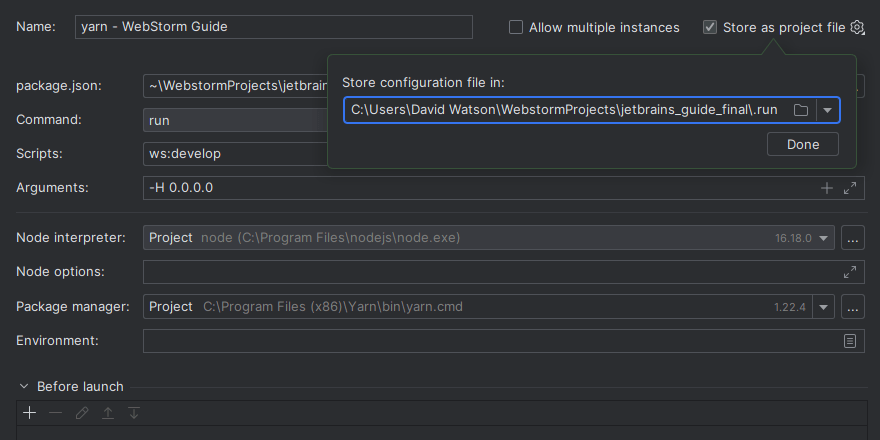The width and height of the screenshot is (880, 440).
Task: Open the Command dropdown showing run
Action: click(x=236, y=120)
